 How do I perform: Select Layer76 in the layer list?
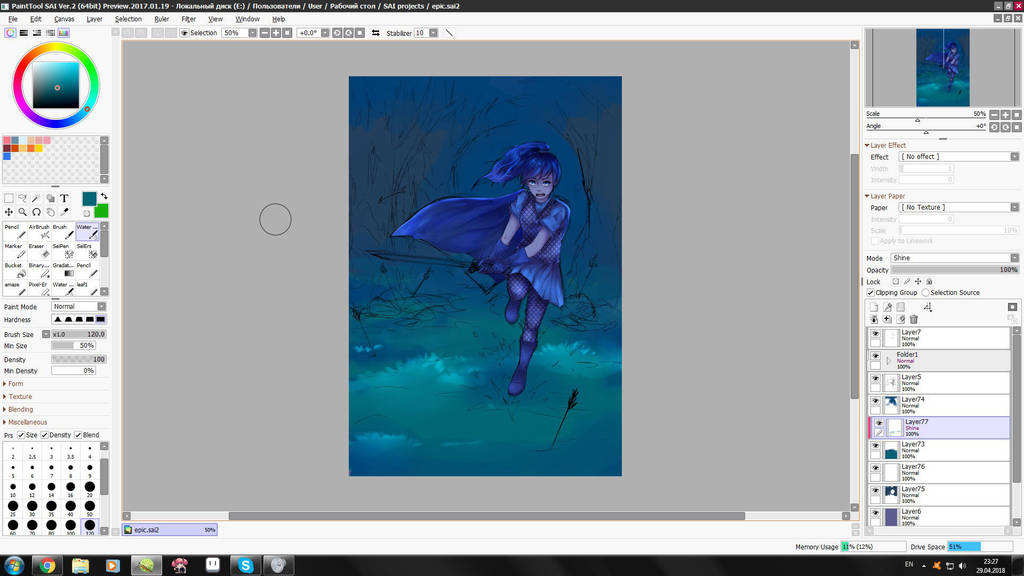939,472
